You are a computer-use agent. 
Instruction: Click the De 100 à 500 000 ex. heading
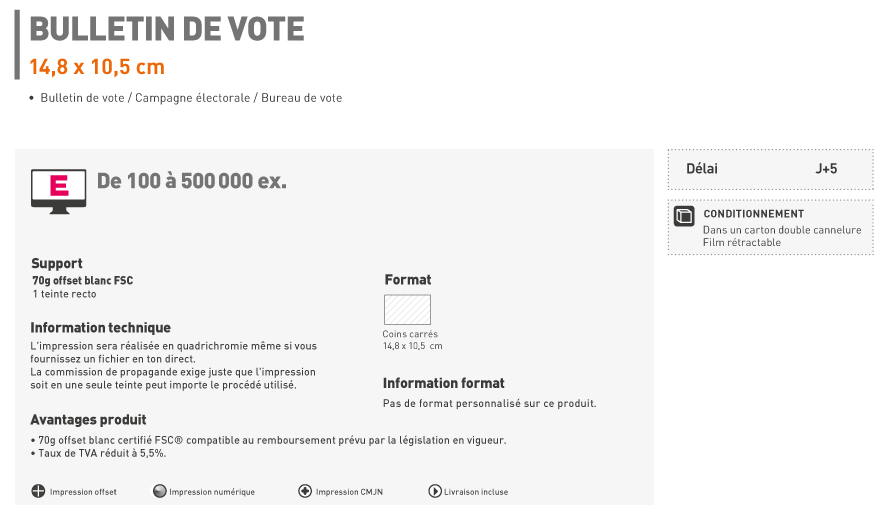tap(192, 181)
